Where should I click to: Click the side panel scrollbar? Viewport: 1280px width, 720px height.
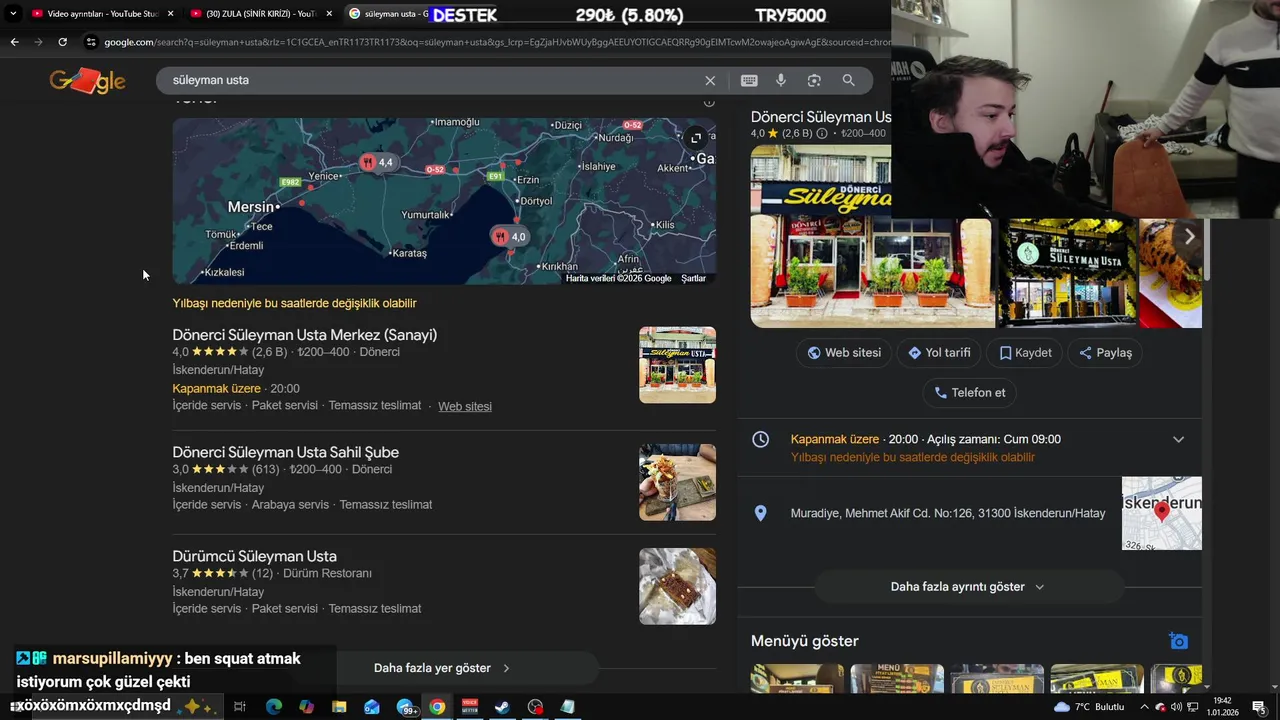click(x=1206, y=250)
